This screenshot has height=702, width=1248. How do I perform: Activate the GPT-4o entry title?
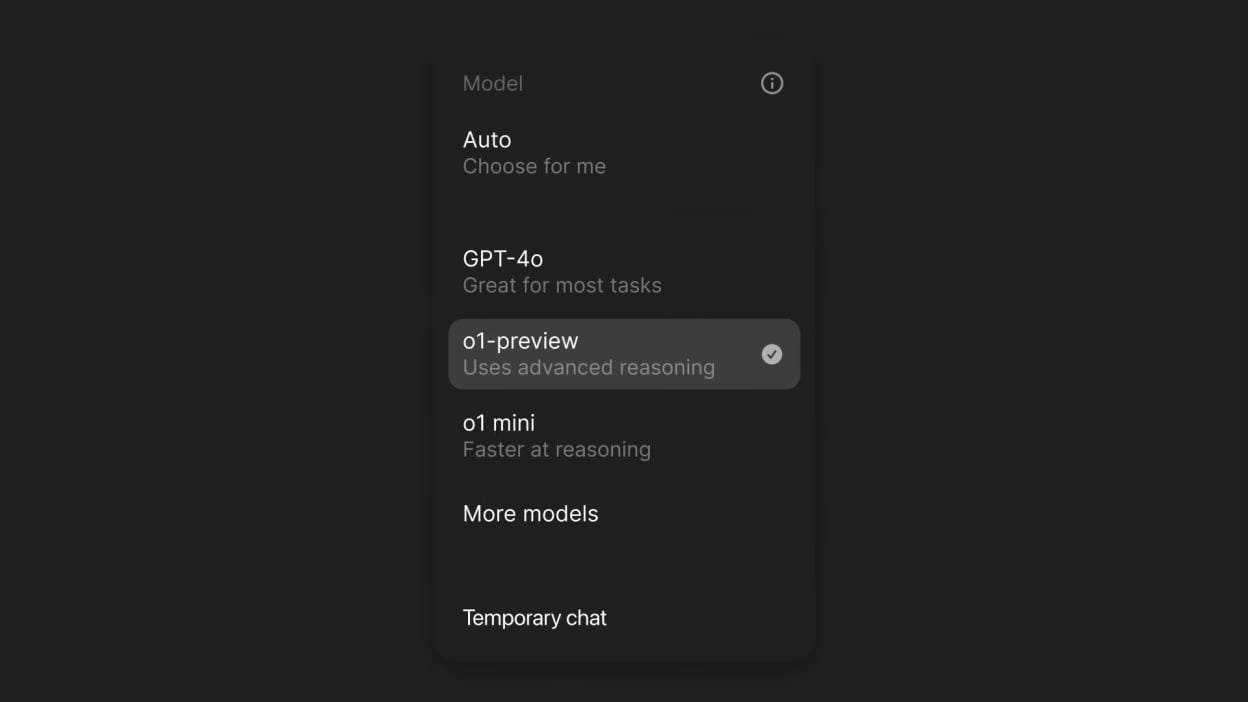[502, 259]
